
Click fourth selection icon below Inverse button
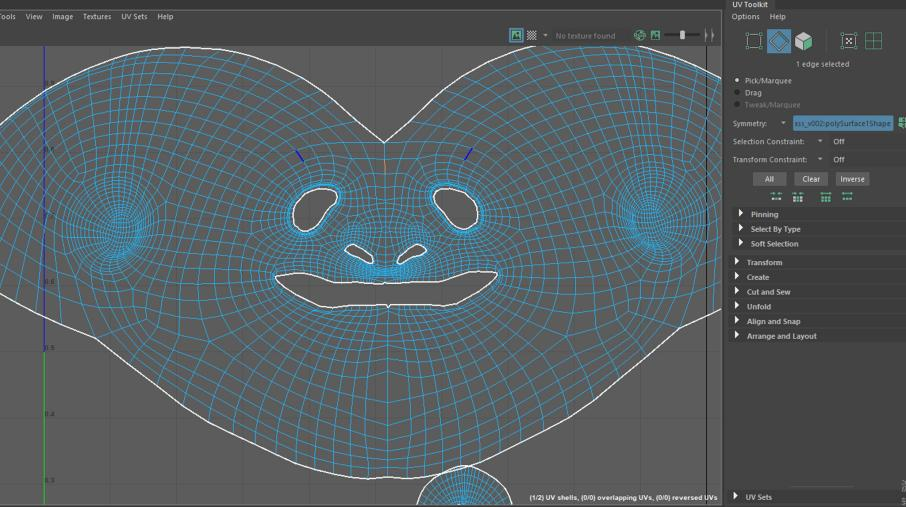(x=847, y=197)
